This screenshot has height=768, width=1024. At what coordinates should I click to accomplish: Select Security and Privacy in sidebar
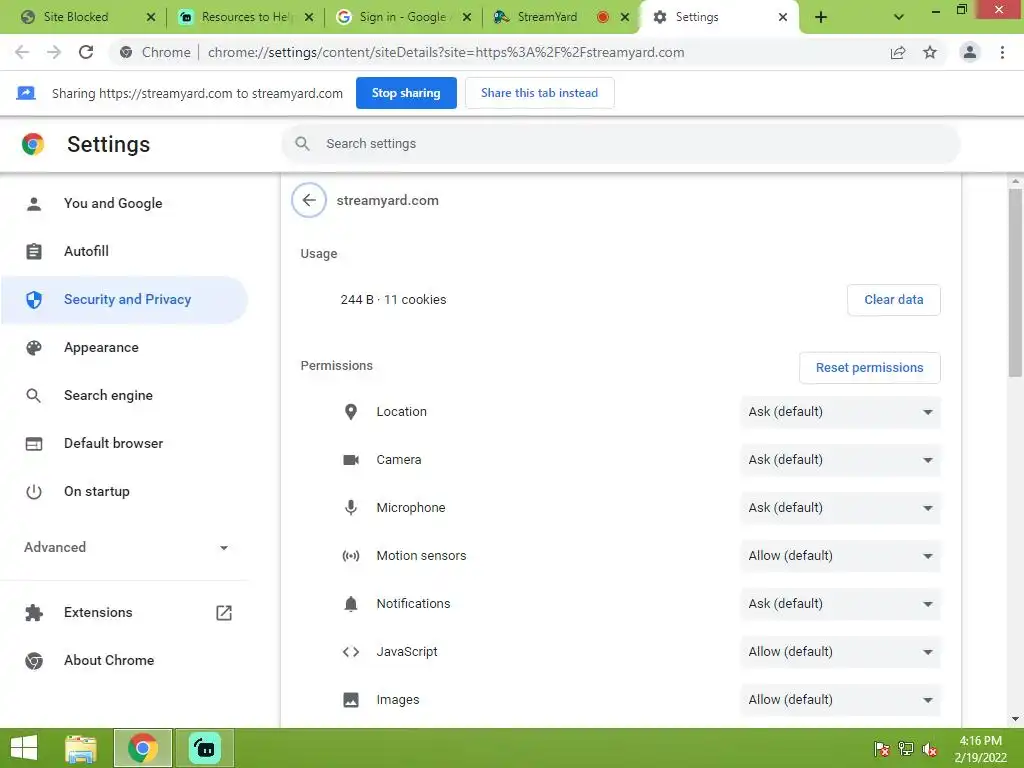(x=124, y=299)
